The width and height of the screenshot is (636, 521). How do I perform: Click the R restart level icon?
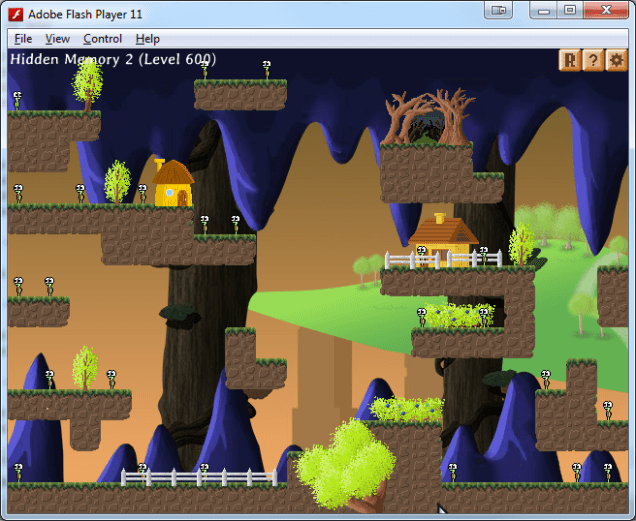pyautogui.click(x=569, y=61)
